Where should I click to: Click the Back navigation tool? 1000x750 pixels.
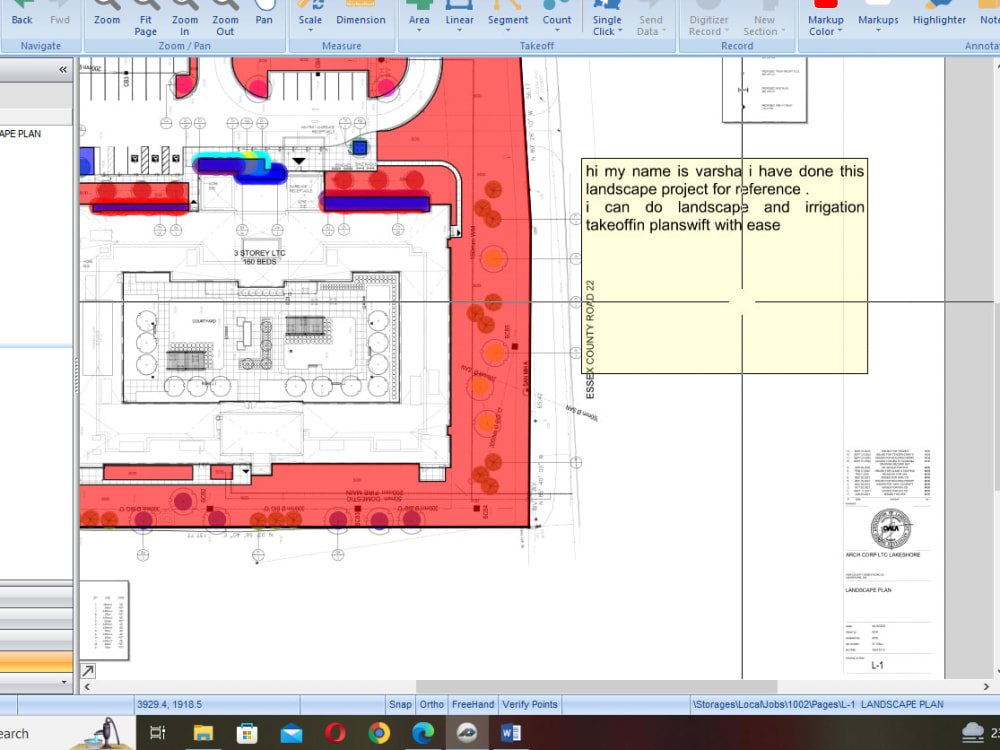[22, 17]
